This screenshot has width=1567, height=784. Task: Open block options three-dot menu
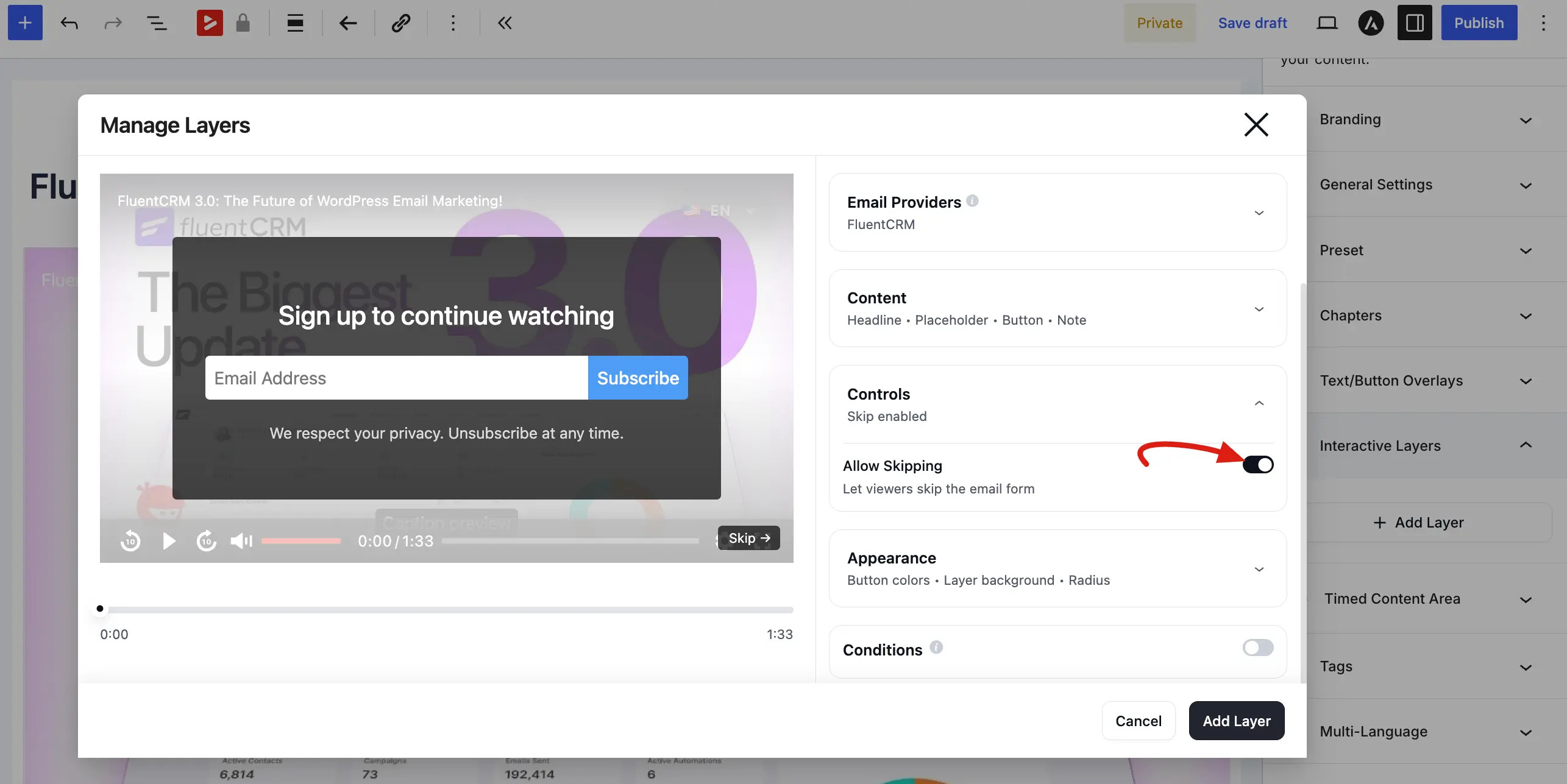(x=453, y=23)
